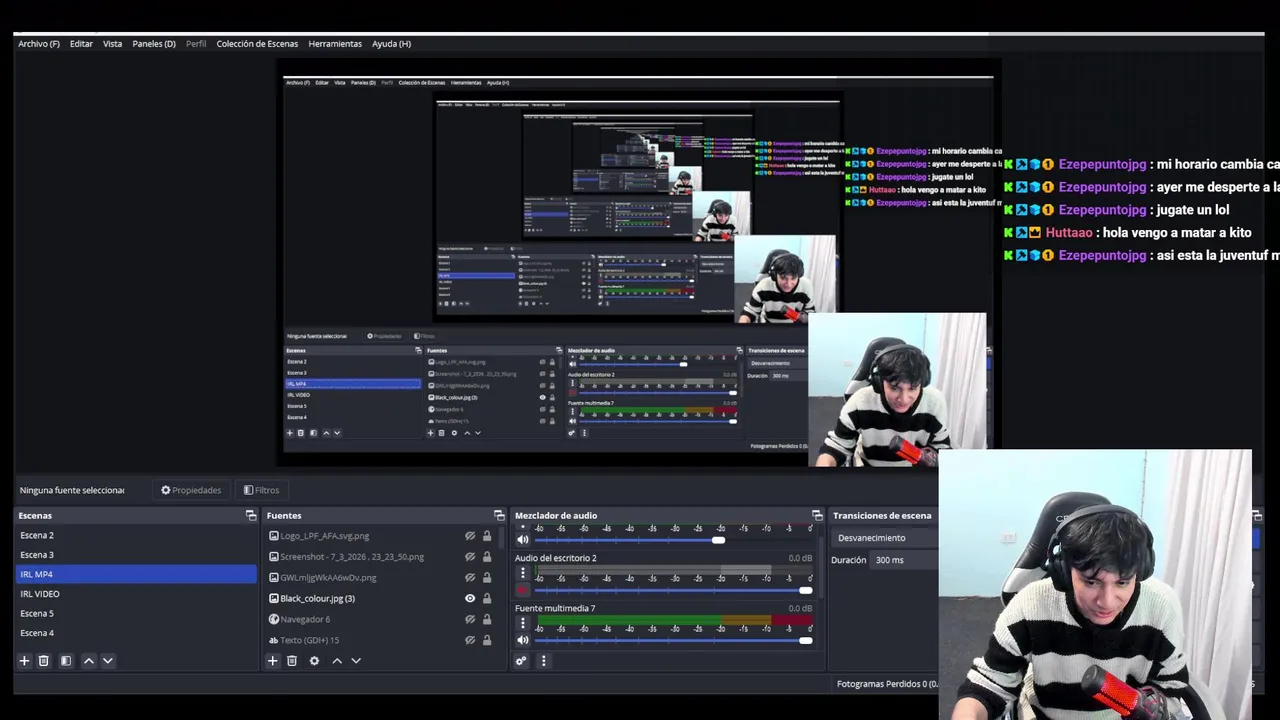Click the browser icon of Navegador 6
Screen dimensions: 1280x720
274,619
